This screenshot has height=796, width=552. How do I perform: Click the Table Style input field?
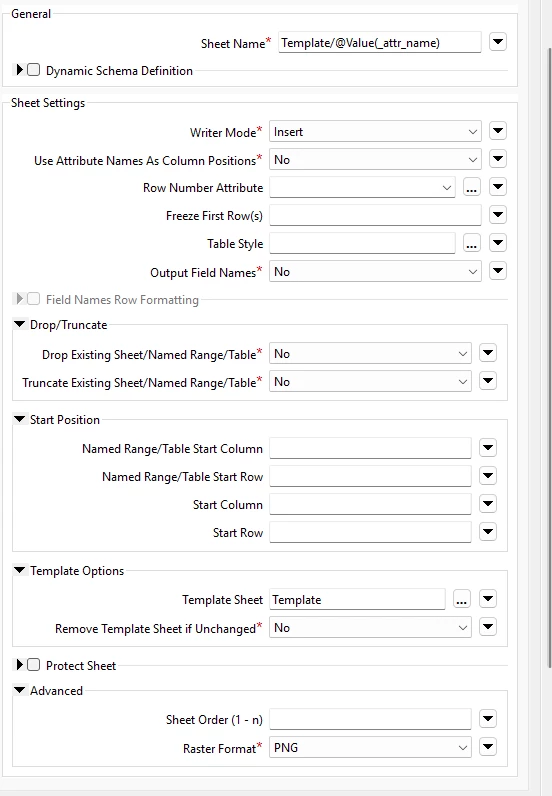click(363, 244)
